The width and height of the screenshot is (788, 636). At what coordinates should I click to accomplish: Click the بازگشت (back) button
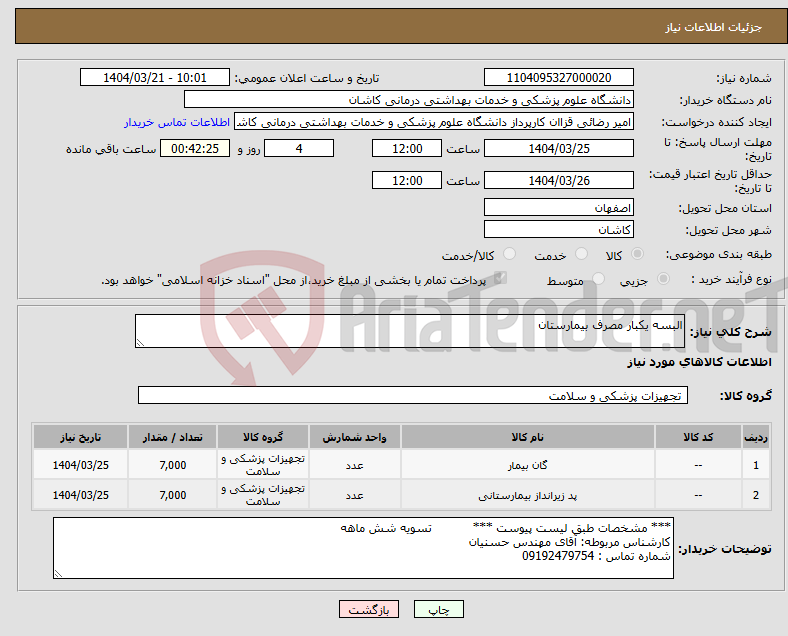pyautogui.click(x=369, y=609)
